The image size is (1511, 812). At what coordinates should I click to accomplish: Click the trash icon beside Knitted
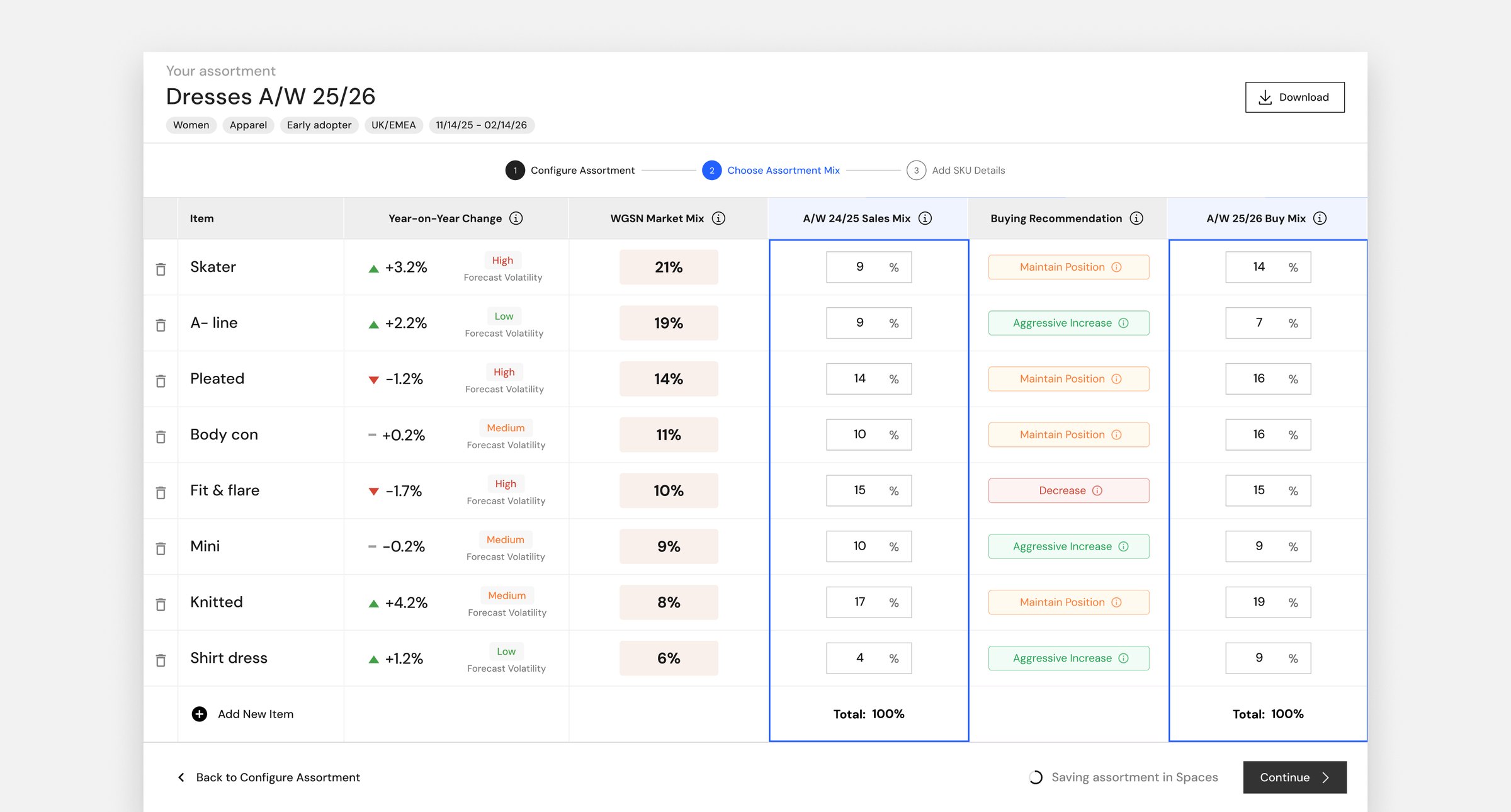pos(161,604)
